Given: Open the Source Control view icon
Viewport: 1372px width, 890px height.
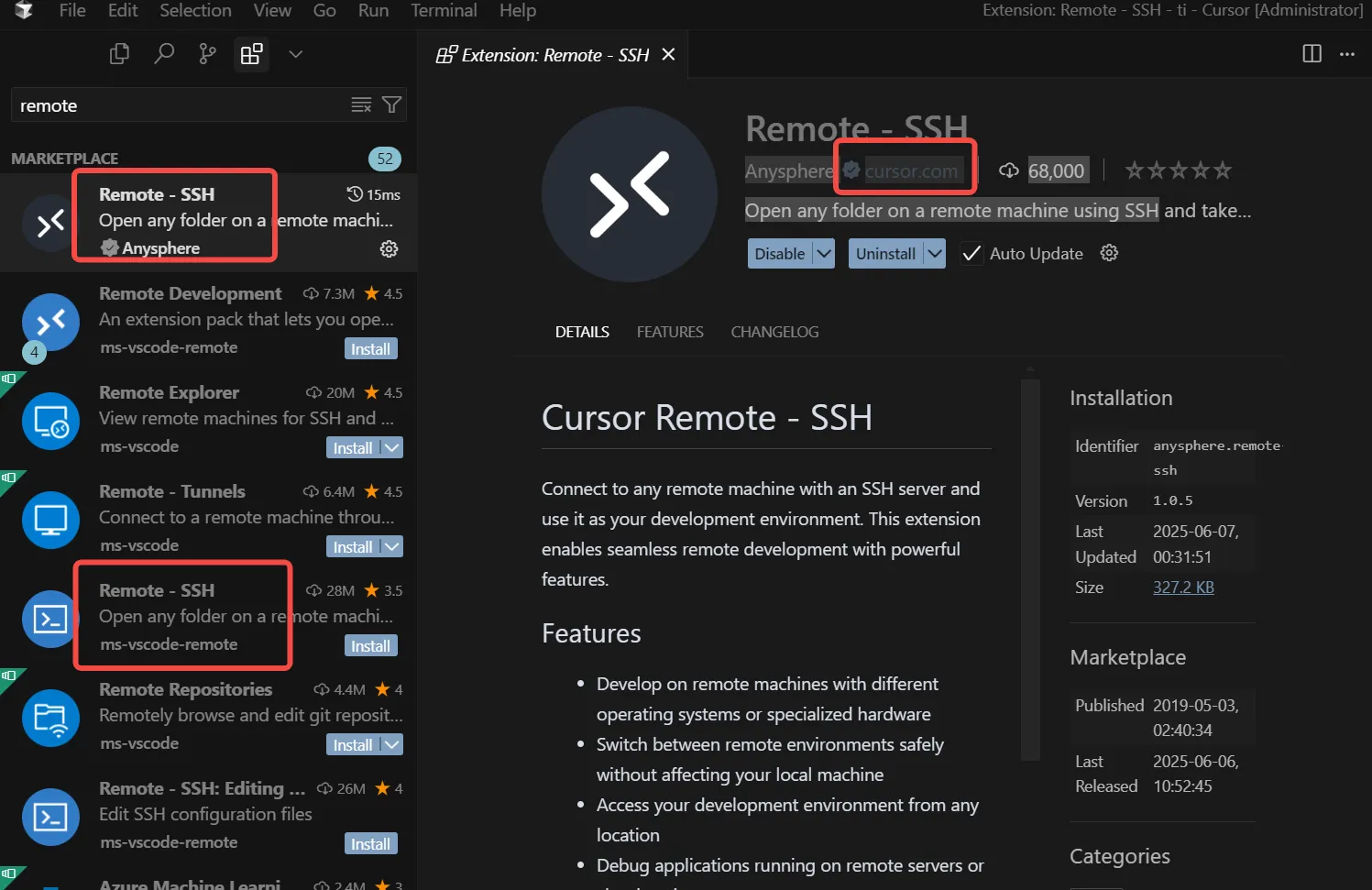Looking at the screenshot, I should (208, 54).
